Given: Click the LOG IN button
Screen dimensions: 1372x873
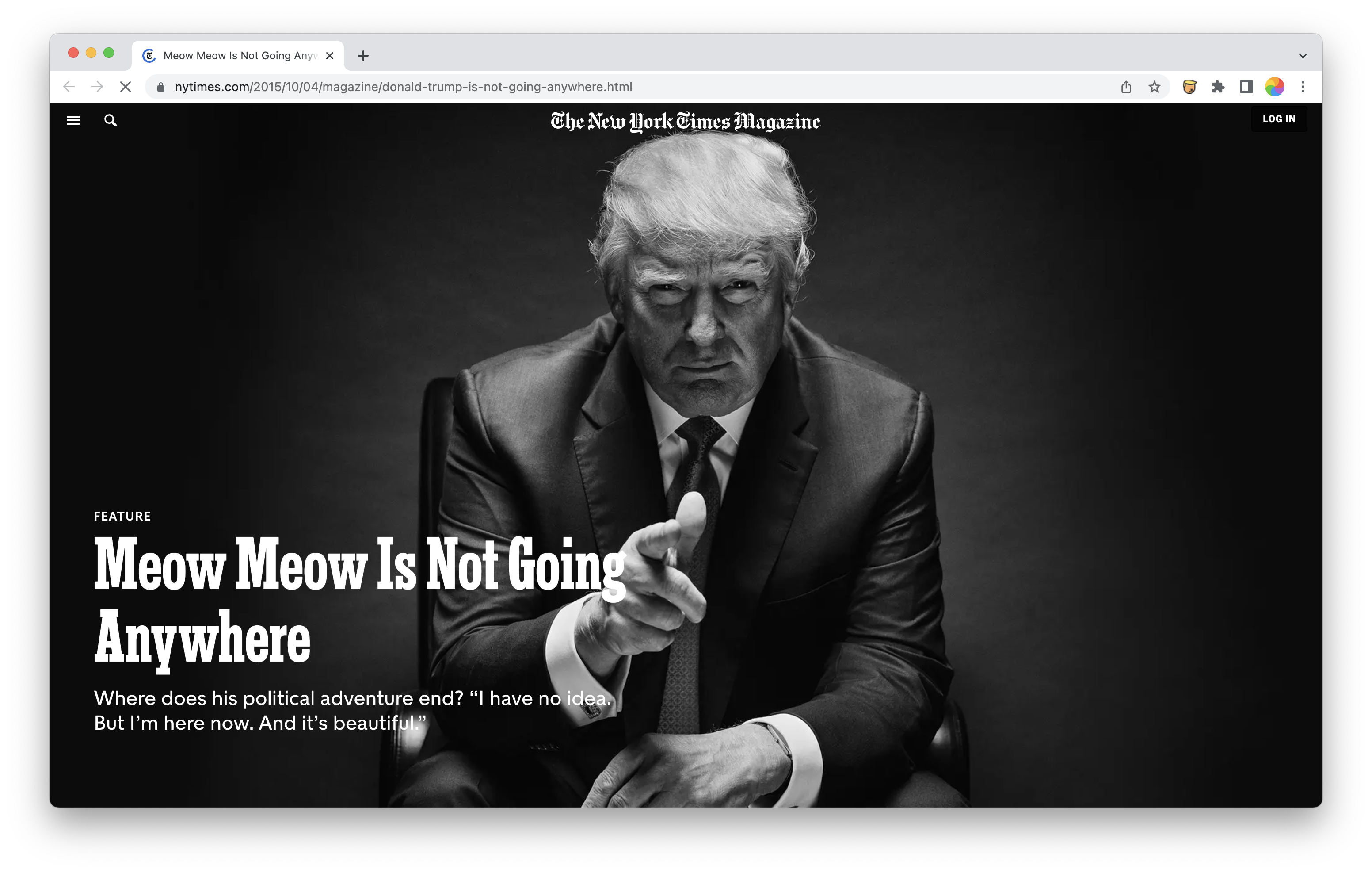Looking at the screenshot, I should 1279,119.
